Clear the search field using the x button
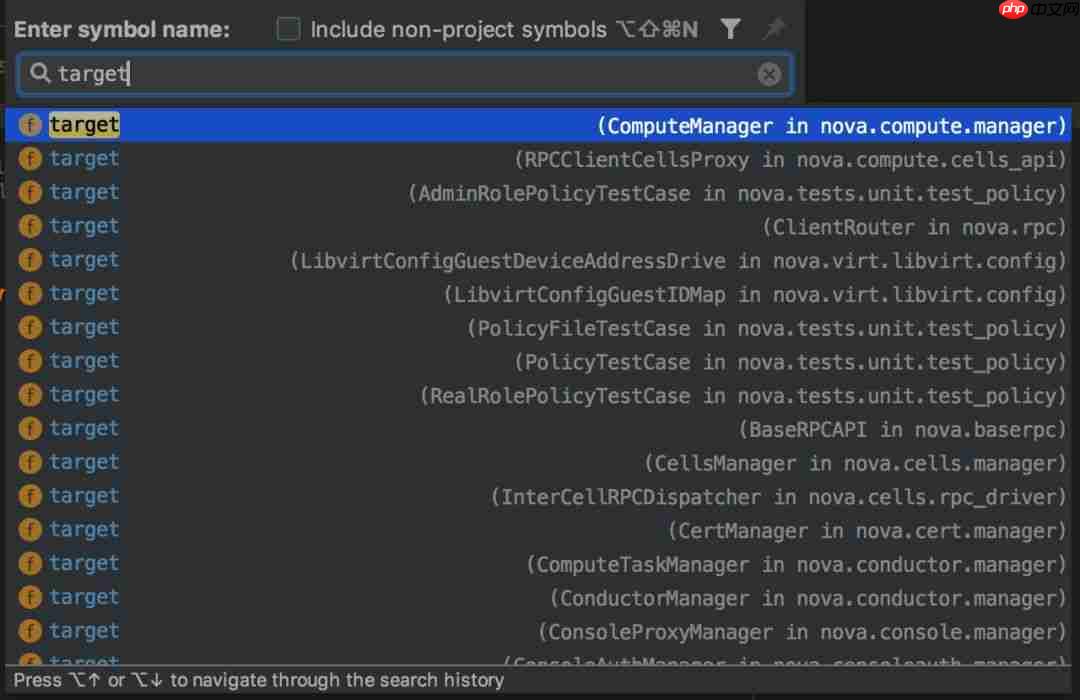Viewport: 1080px width, 700px height. [768, 74]
